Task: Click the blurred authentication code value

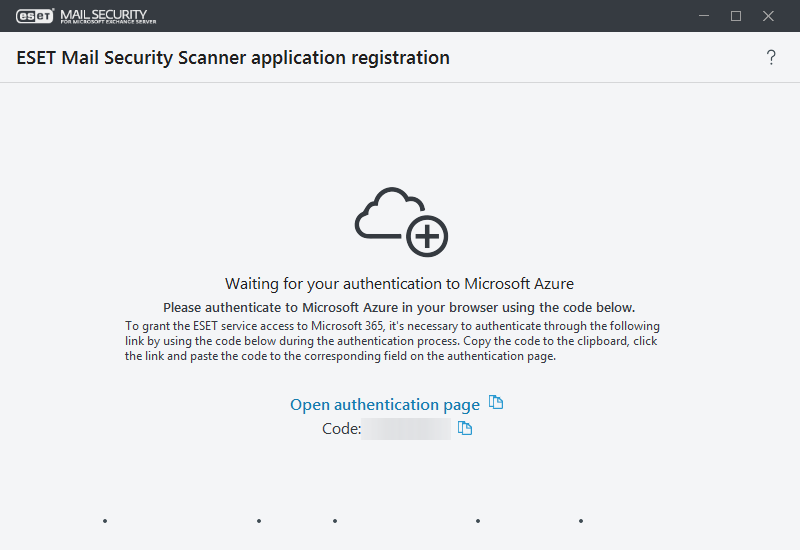Action: click(x=407, y=429)
